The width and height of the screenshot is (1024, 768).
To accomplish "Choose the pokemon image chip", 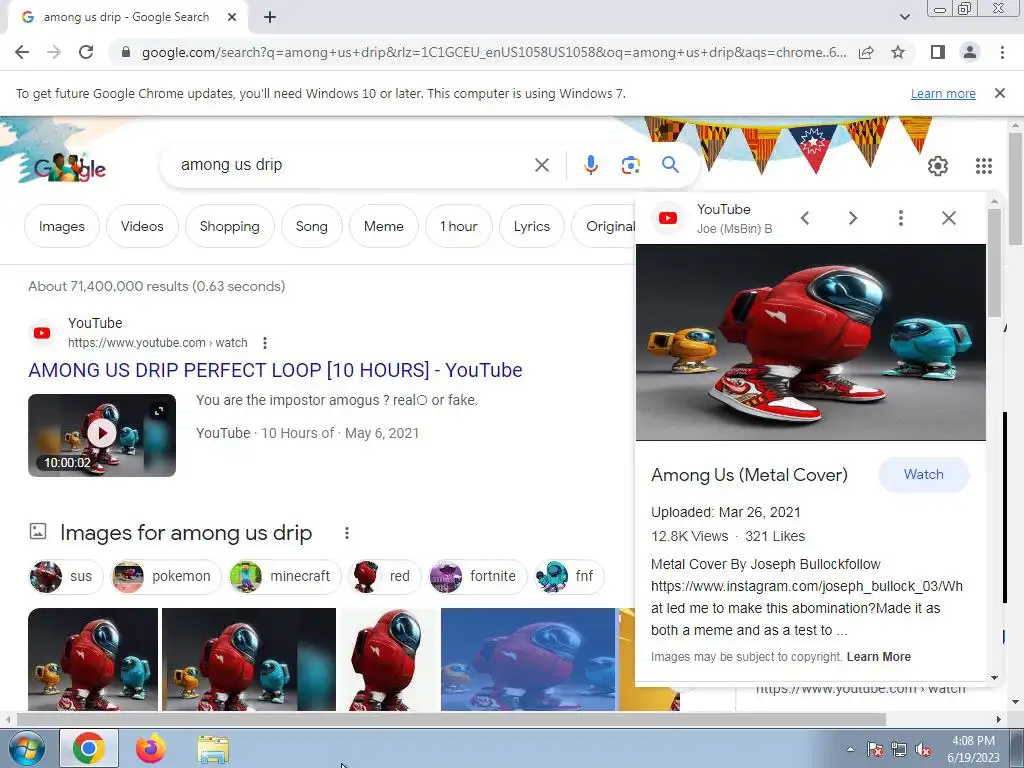I will (167, 577).
